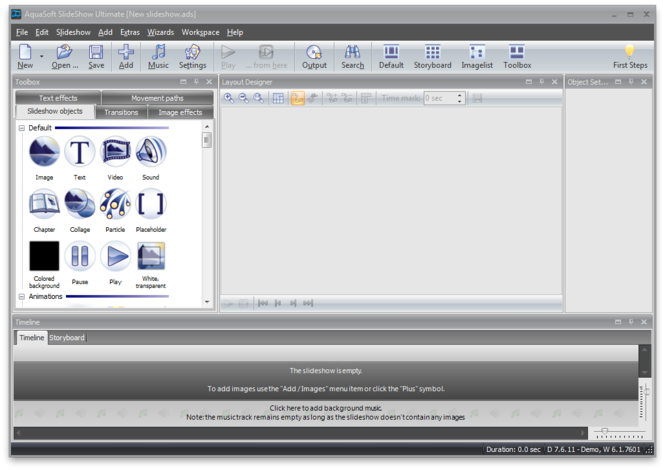Click the timeline horizontal scrollbar
Screen dimensions: 665x470
(x=301, y=433)
